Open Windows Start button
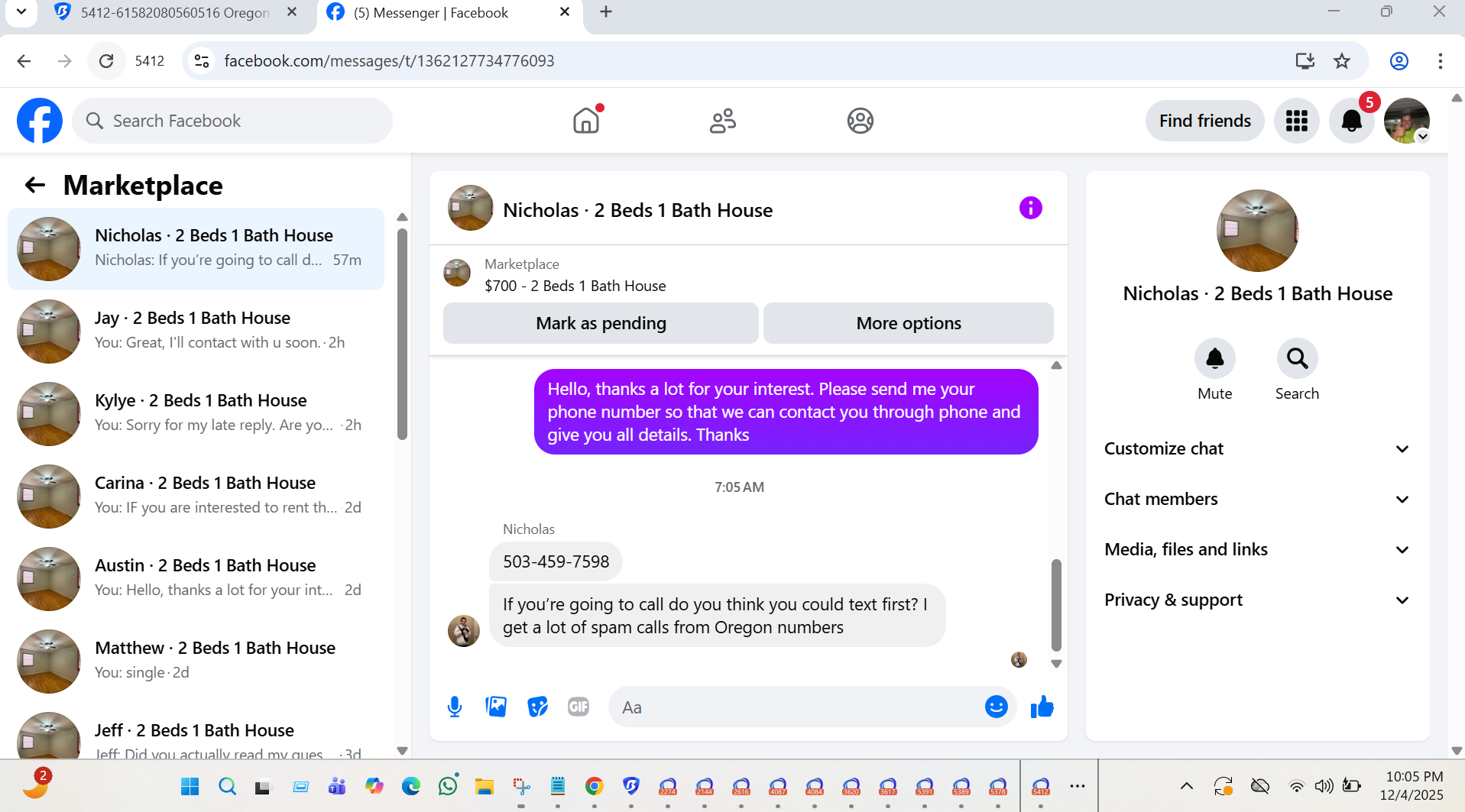 [x=190, y=786]
